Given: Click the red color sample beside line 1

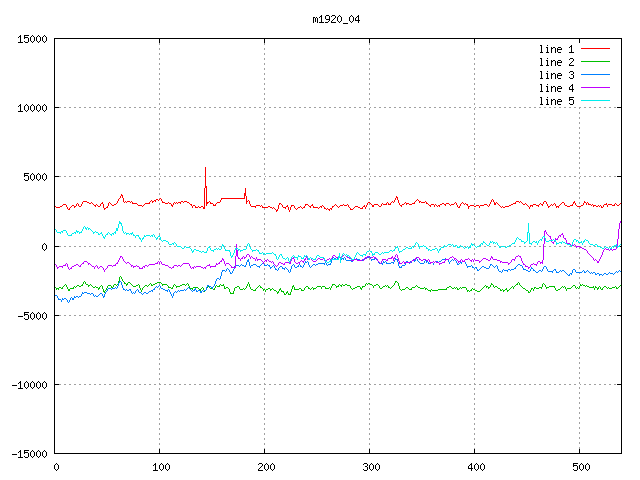Looking at the screenshot, I should click(x=595, y=49).
